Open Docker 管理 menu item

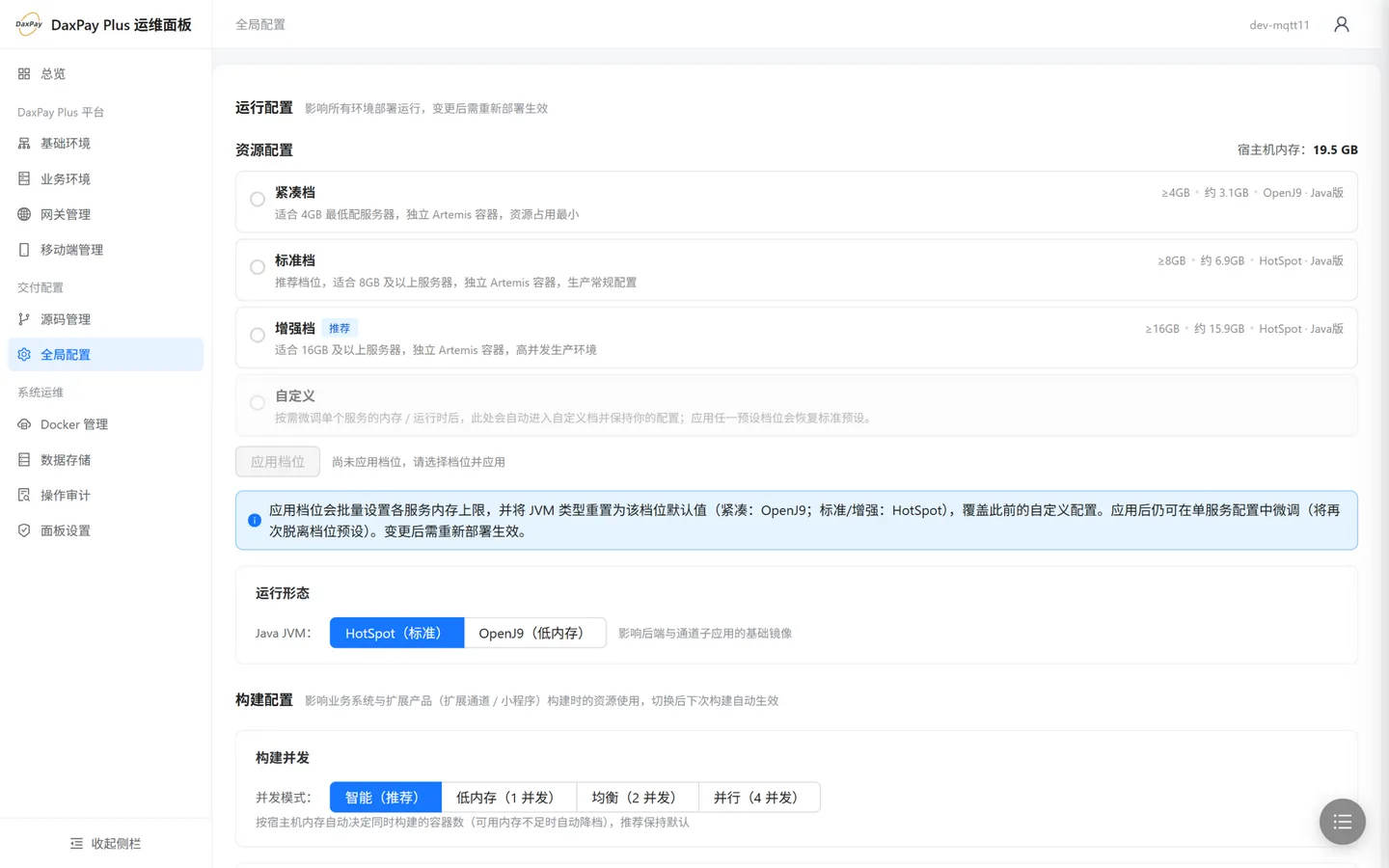coord(106,424)
